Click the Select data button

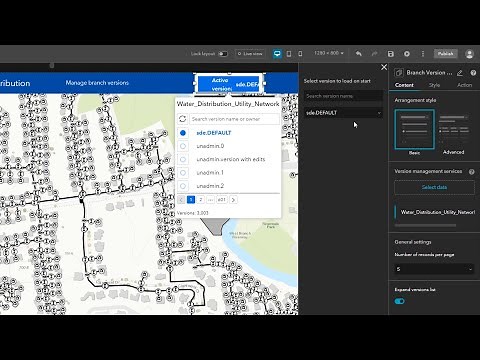coord(434,187)
